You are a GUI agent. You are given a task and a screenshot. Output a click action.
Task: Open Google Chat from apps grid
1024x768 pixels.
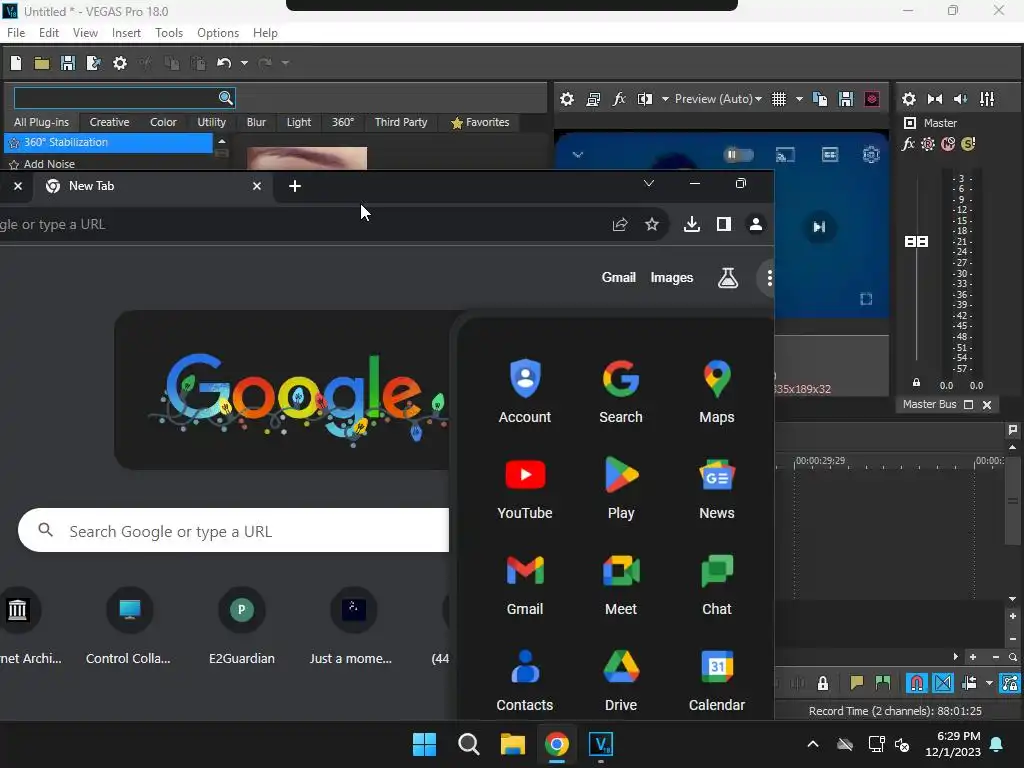[716, 583]
